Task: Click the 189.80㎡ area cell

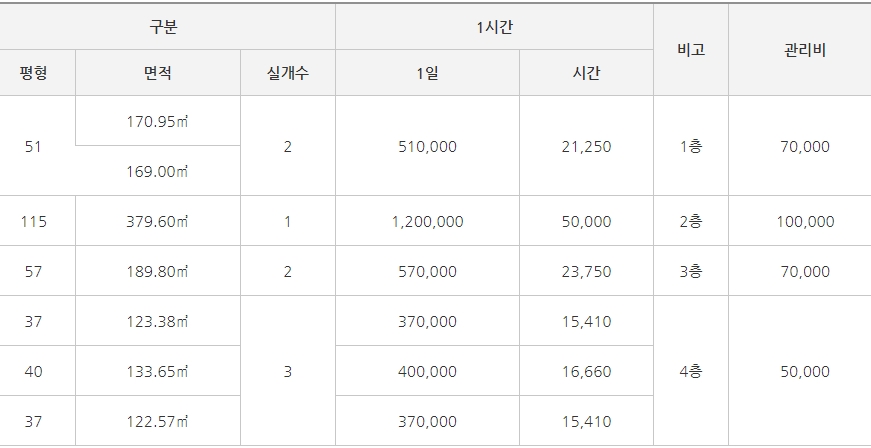Action: 158,271
